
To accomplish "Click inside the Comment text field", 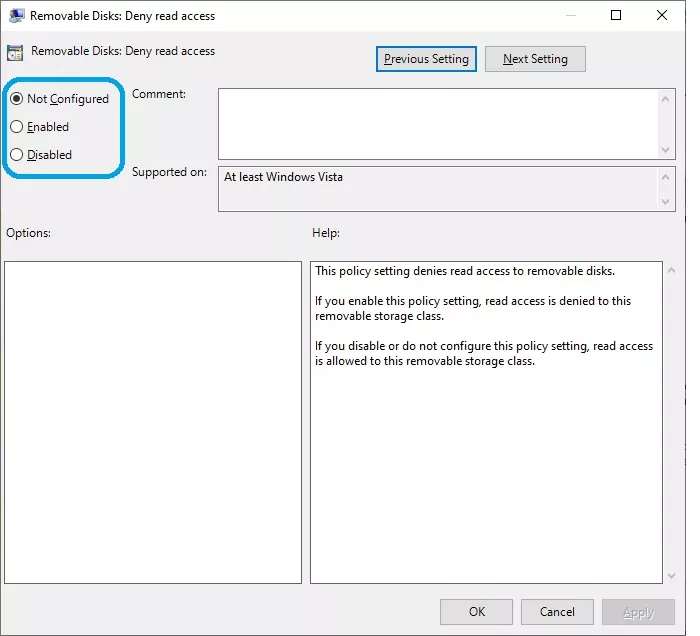I will coord(438,124).
